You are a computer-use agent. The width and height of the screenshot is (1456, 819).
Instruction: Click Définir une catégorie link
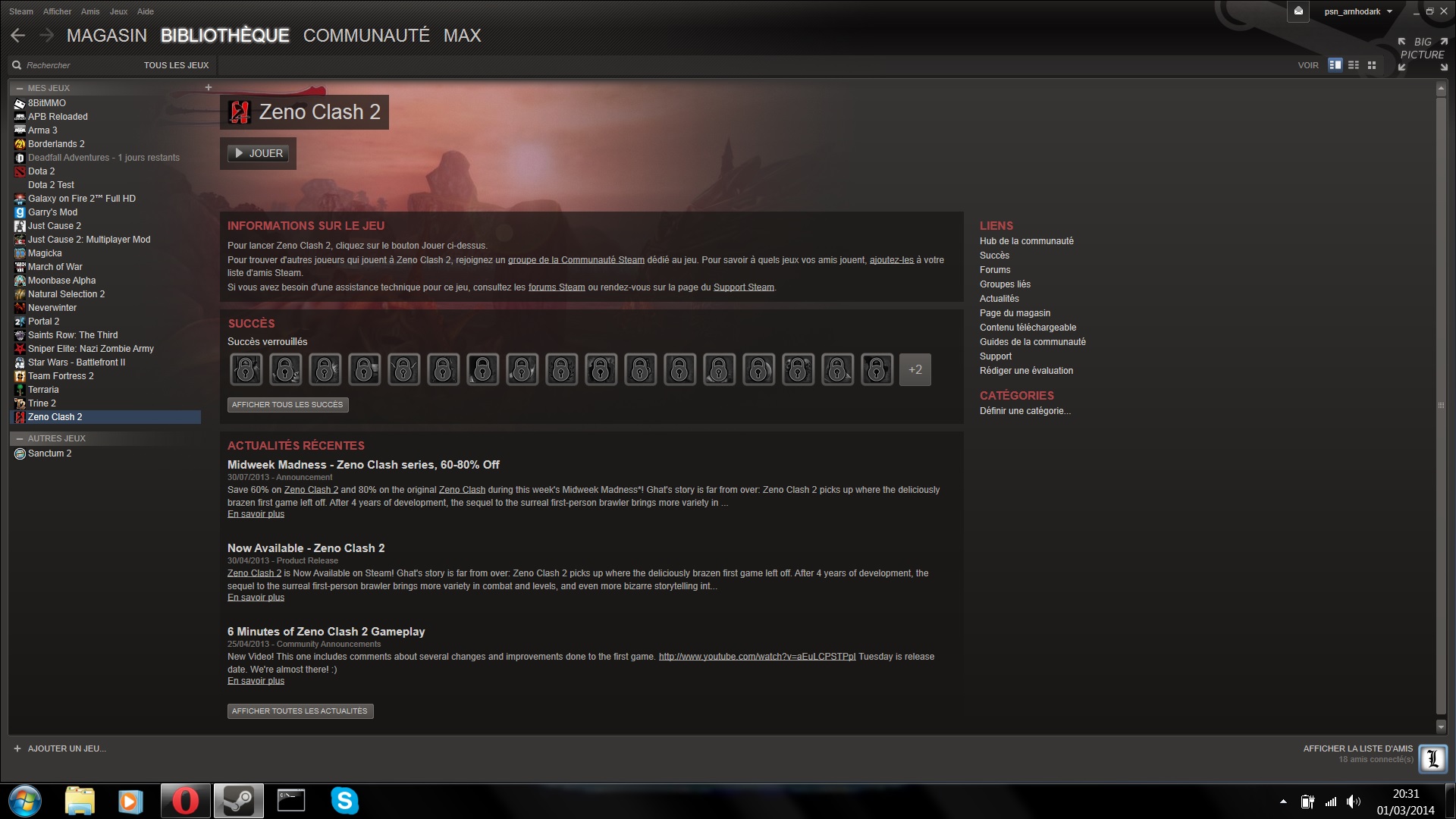pos(1025,411)
